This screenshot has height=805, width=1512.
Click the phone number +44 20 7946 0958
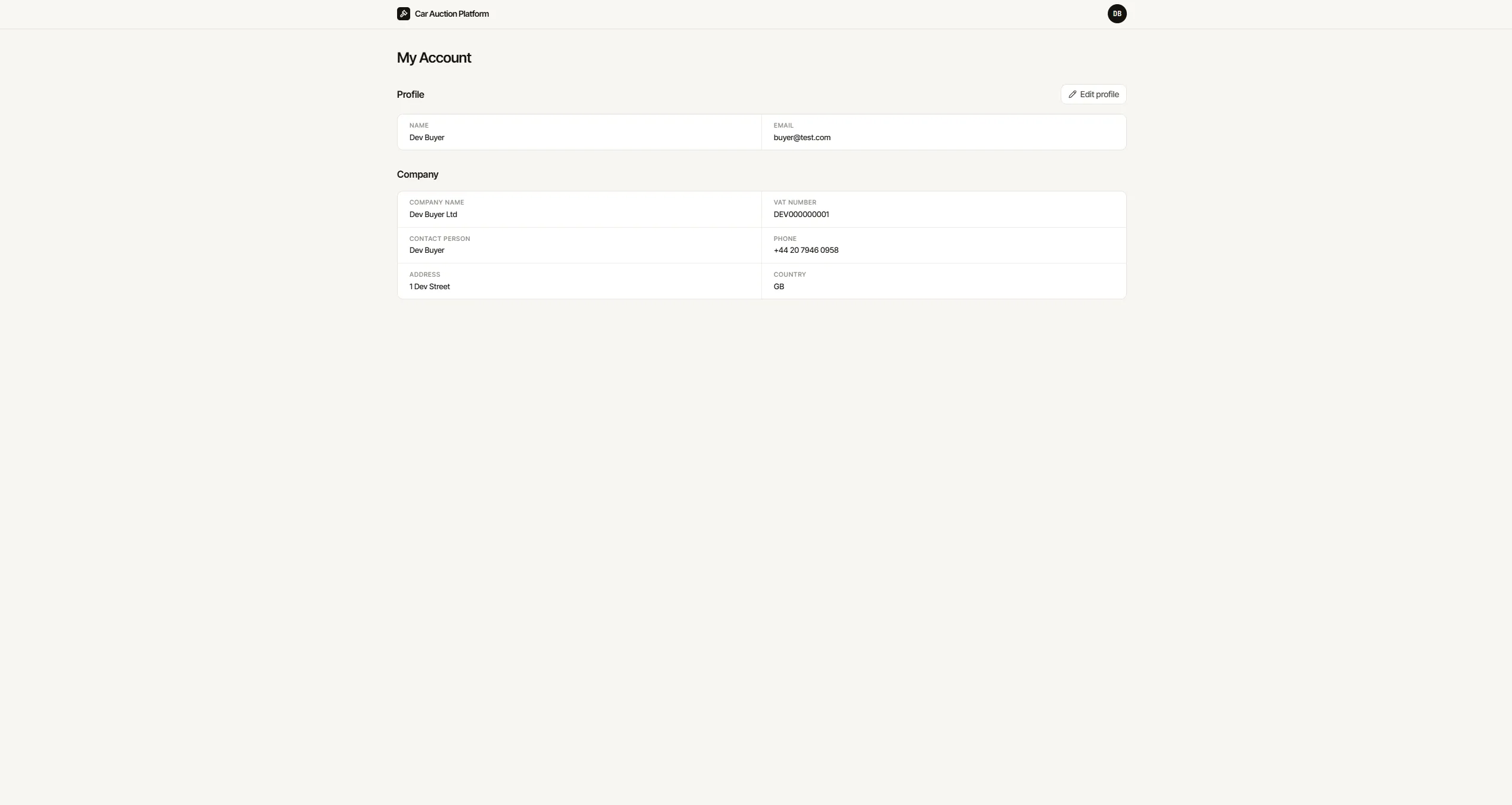click(x=806, y=250)
